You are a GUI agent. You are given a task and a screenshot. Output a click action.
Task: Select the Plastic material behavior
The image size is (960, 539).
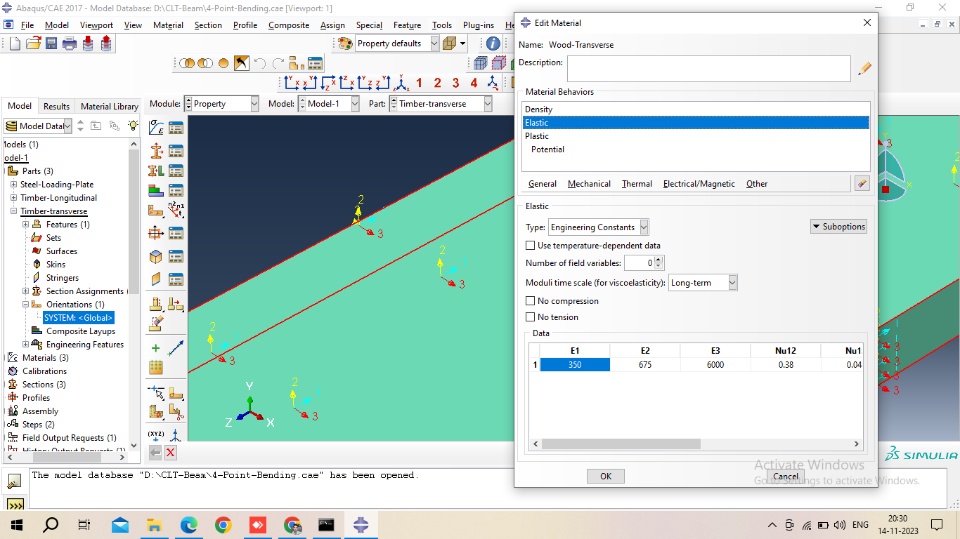click(696, 136)
